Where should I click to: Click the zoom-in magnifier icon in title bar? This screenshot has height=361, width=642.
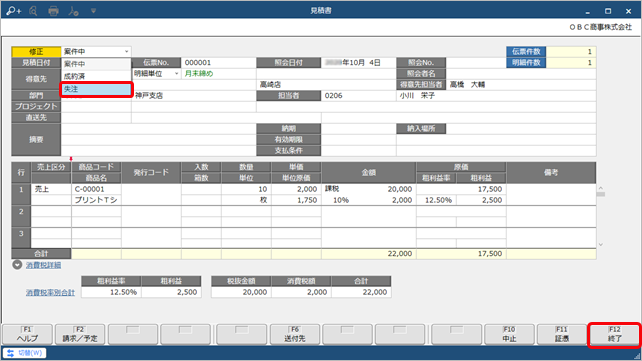click(x=14, y=11)
